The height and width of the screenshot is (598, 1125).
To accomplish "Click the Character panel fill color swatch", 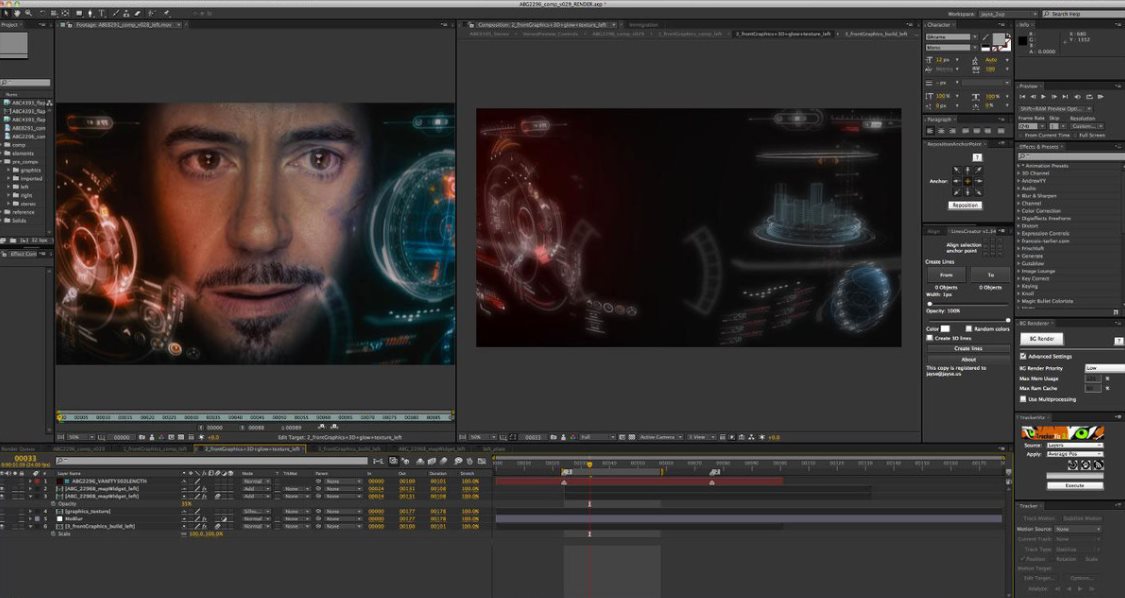I will pyautogui.click(x=999, y=39).
